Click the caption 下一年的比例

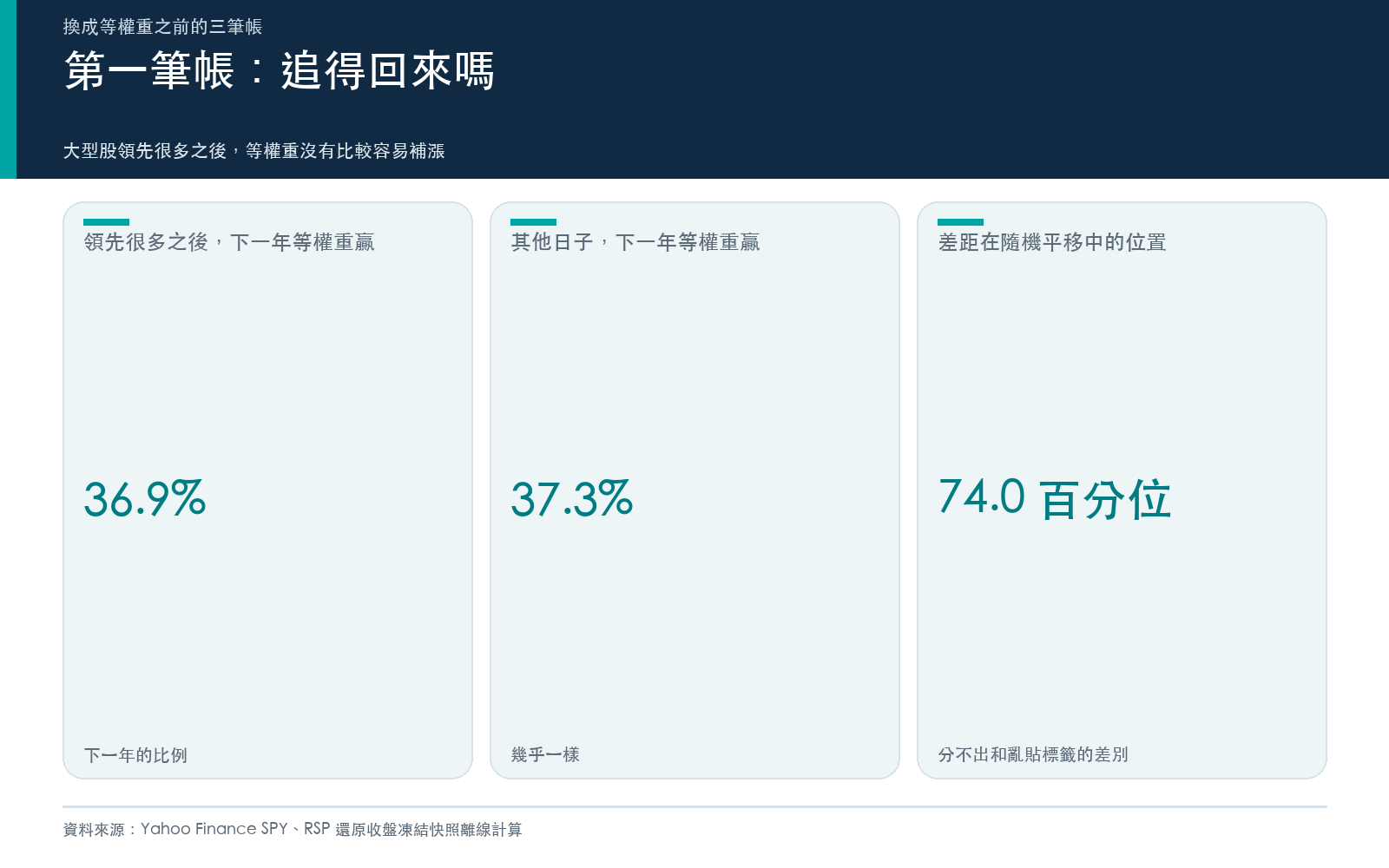coord(135,755)
